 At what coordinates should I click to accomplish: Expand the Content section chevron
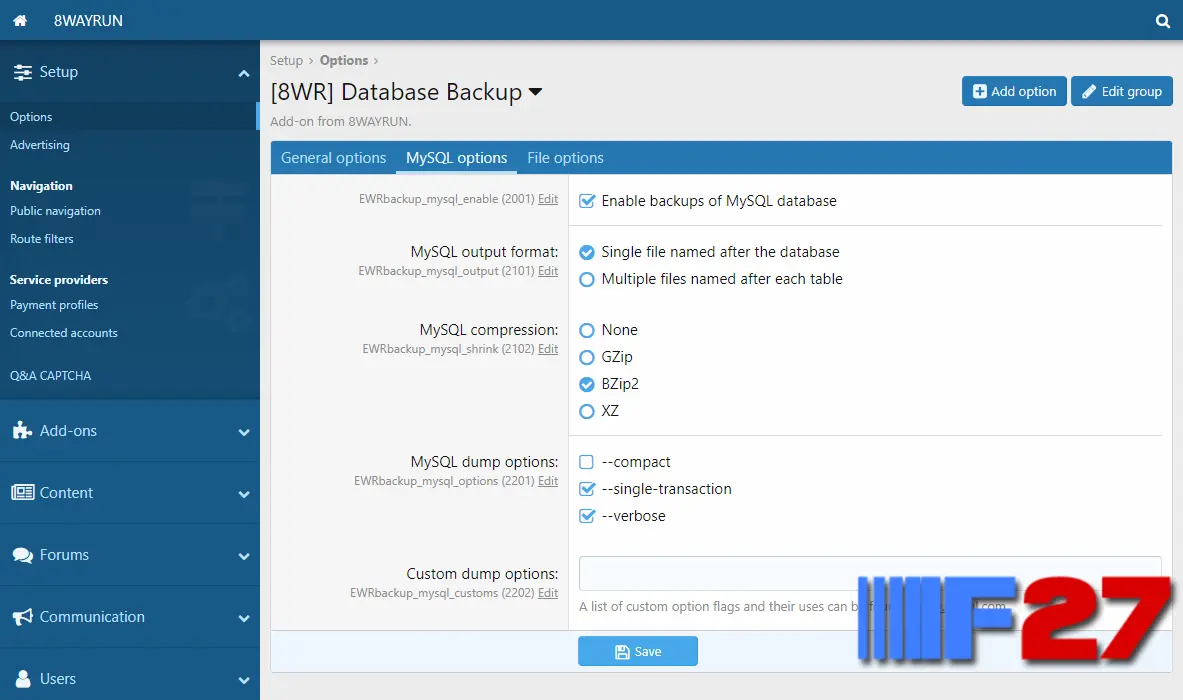pos(244,494)
